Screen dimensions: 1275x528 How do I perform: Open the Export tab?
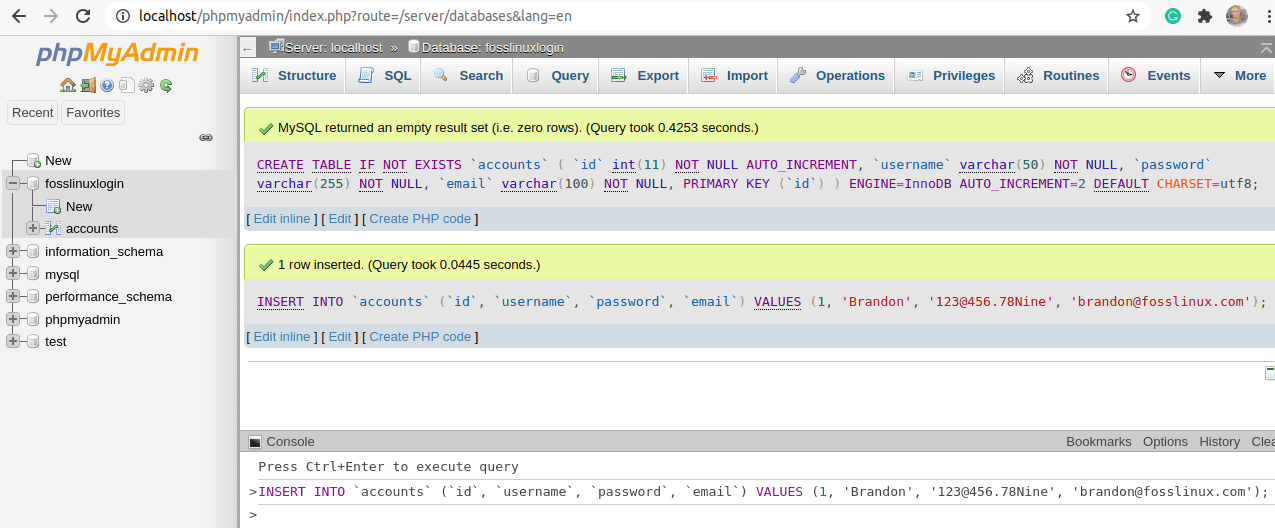pos(644,76)
